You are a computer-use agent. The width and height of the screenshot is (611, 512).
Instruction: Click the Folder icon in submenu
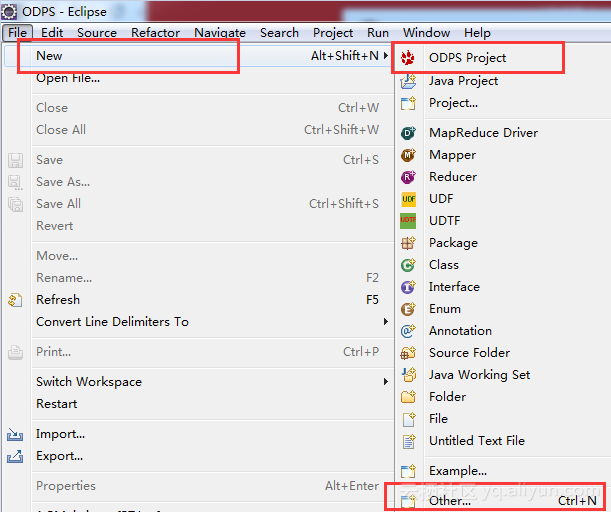click(408, 397)
